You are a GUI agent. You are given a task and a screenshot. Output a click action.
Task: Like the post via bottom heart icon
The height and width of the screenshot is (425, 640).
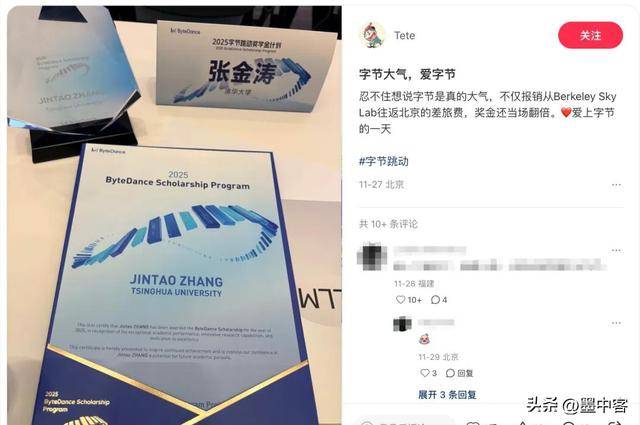point(473,423)
